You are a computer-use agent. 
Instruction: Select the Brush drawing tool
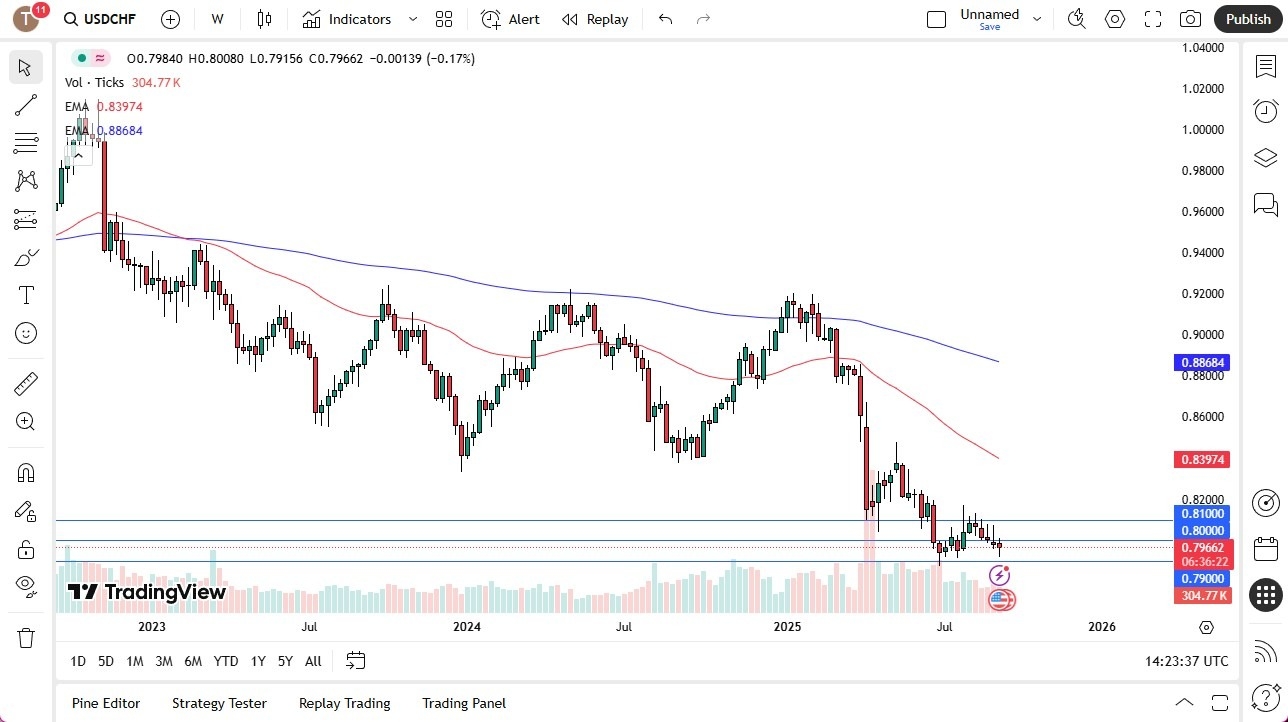25,257
